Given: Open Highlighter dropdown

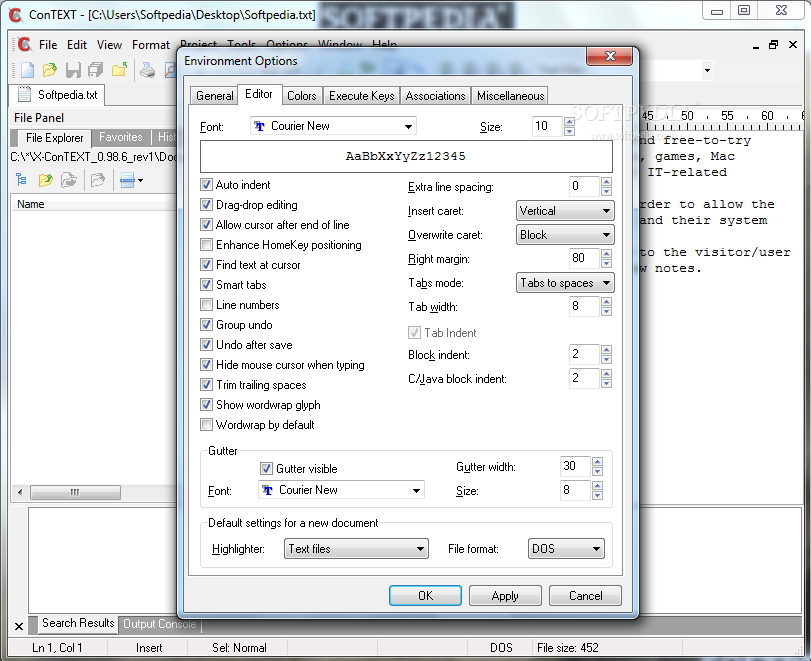Looking at the screenshot, I should point(356,549).
